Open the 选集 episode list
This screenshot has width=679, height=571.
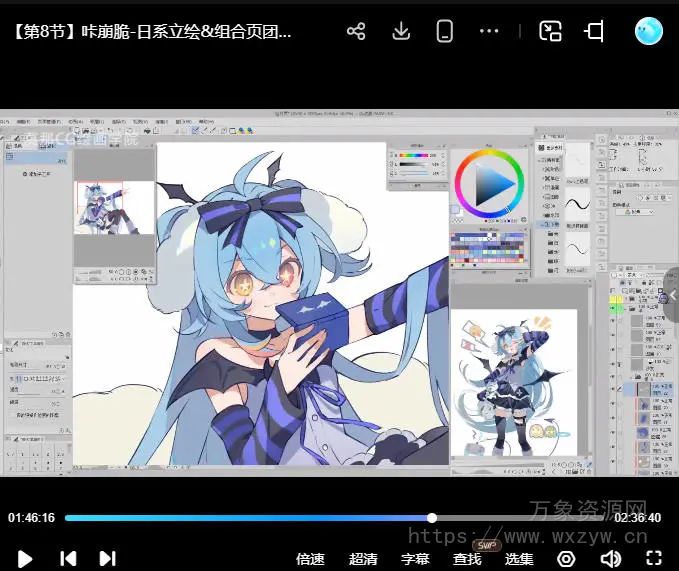[x=519, y=559]
